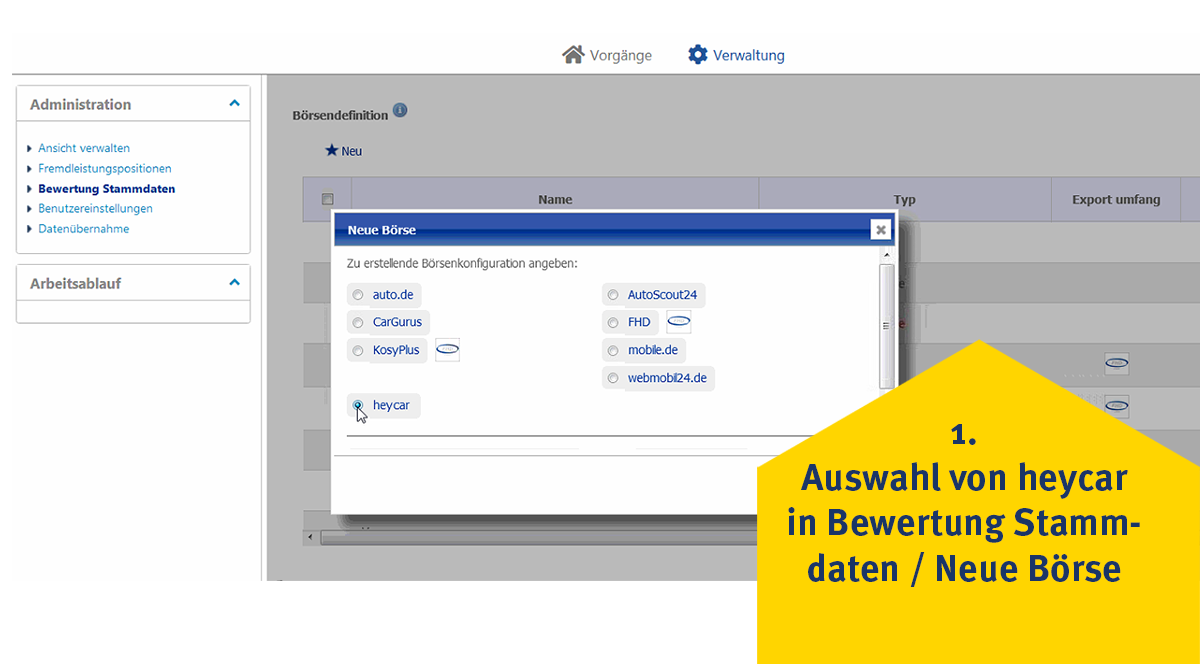Select the mobile.de radio button
Screen dimensions: 1200x664
(613, 351)
